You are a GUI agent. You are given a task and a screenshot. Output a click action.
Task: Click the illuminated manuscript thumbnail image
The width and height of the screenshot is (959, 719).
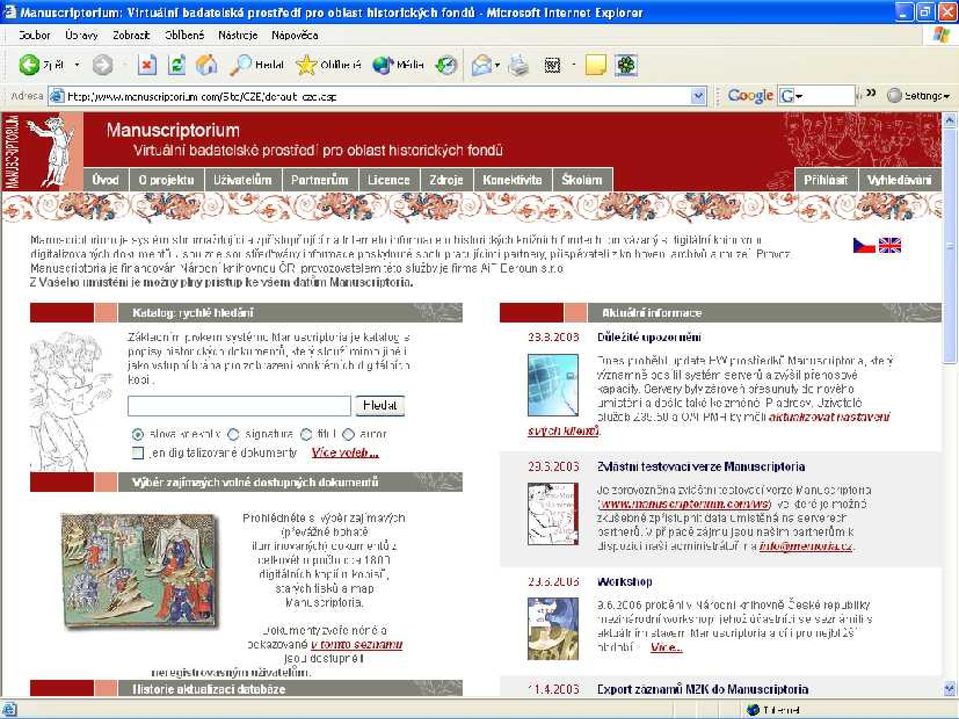point(140,570)
